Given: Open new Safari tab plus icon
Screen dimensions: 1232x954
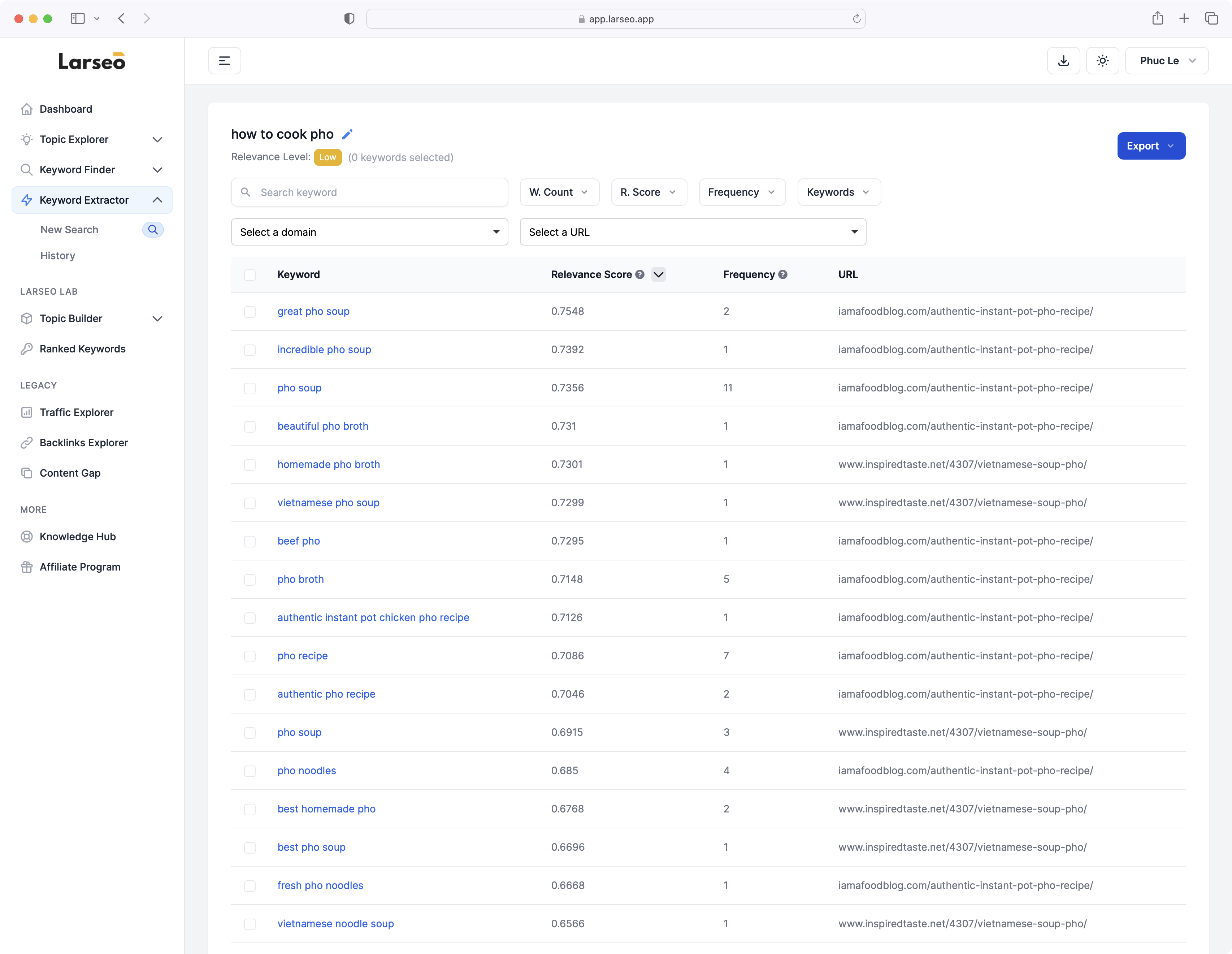Looking at the screenshot, I should point(1184,19).
